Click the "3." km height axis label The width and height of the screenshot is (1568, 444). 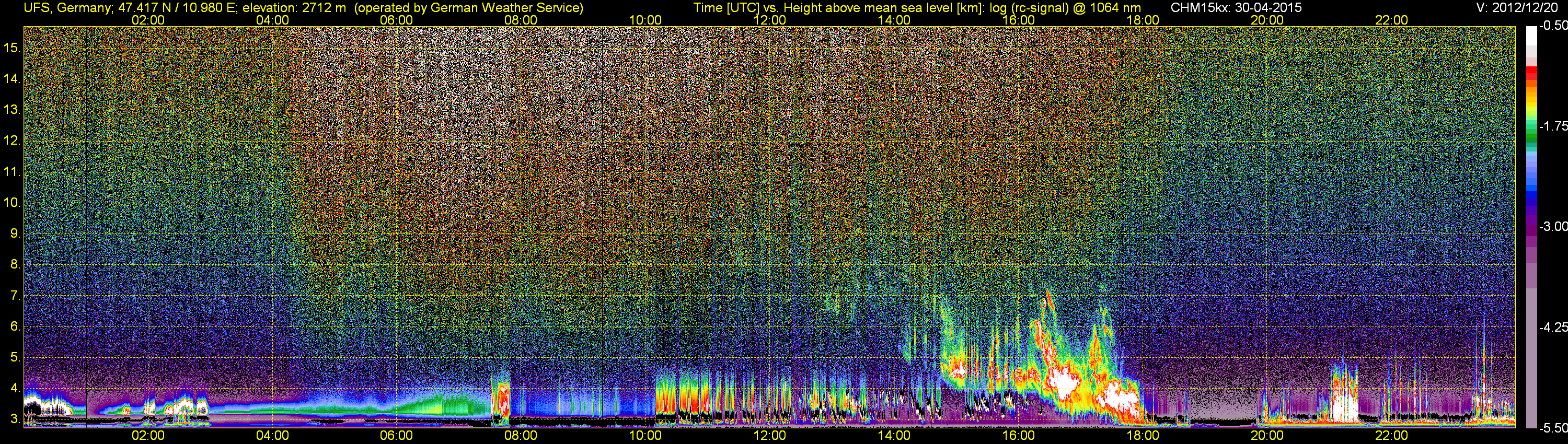(15, 419)
